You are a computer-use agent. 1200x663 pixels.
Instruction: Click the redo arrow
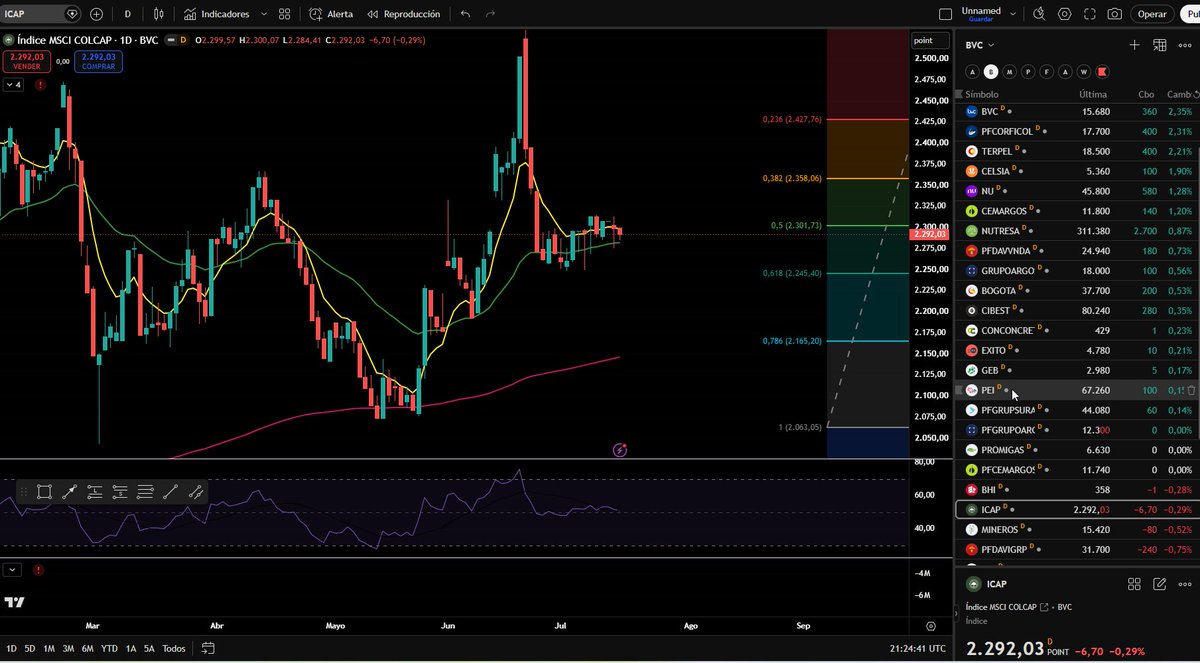pos(490,14)
